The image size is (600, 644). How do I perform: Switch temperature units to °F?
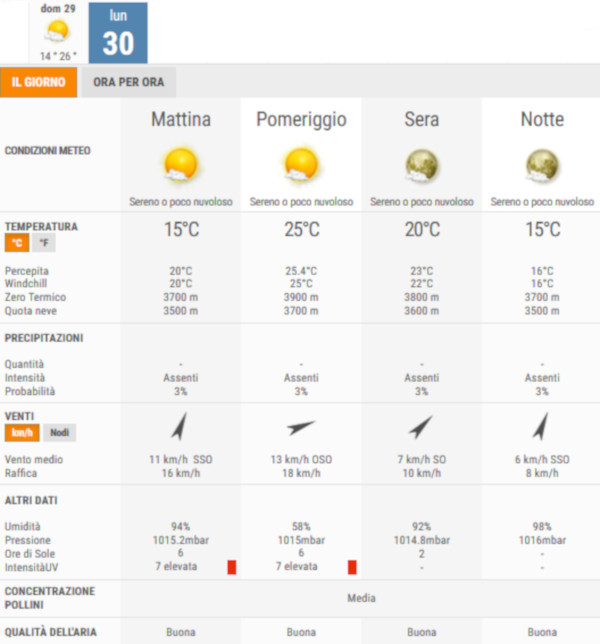(x=44, y=243)
